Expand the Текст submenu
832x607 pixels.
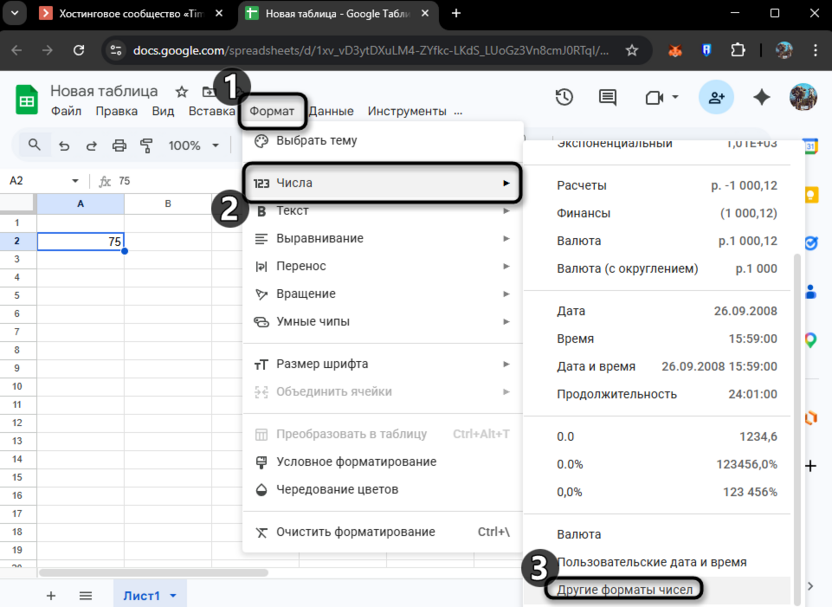point(383,211)
